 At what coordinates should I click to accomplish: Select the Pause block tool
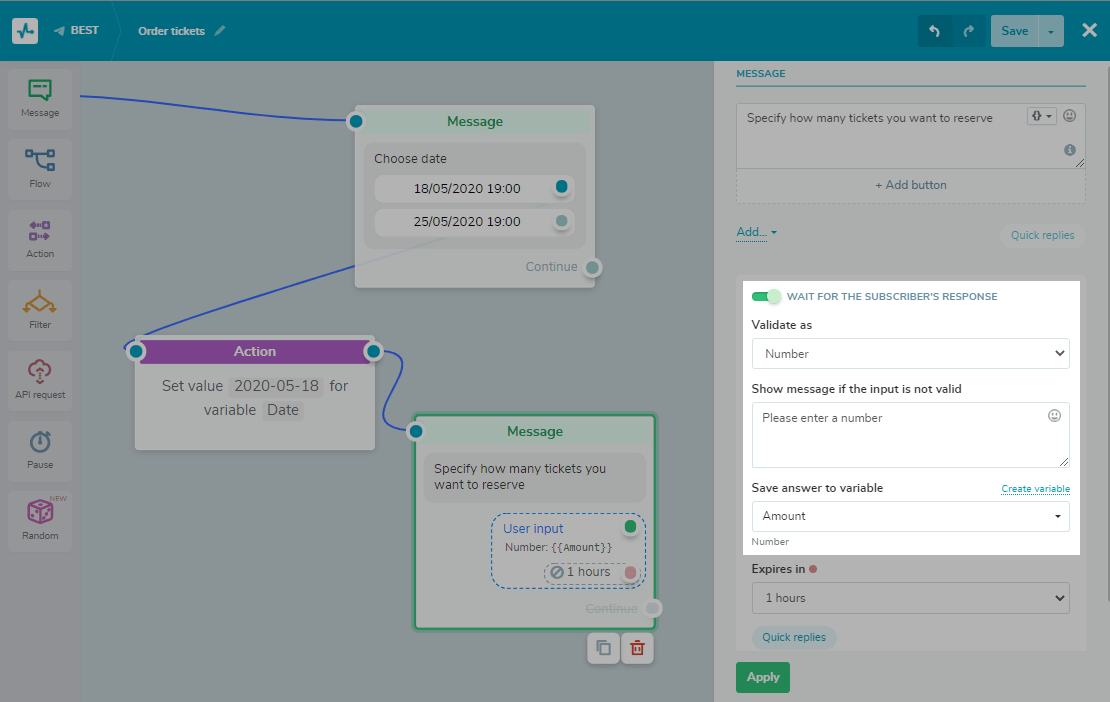(x=40, y=449)
